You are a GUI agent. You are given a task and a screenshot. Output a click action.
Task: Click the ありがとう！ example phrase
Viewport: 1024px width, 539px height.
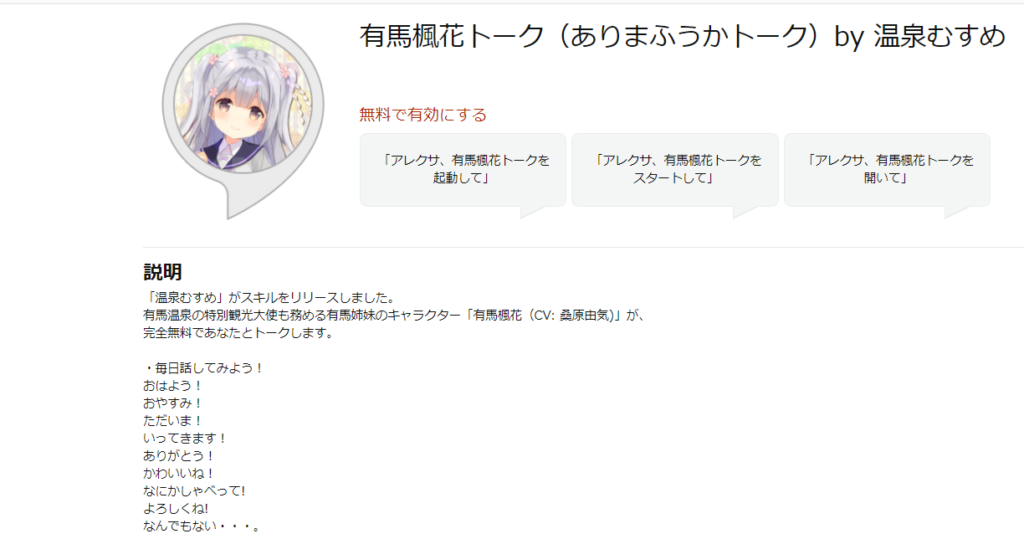point(179,456)
